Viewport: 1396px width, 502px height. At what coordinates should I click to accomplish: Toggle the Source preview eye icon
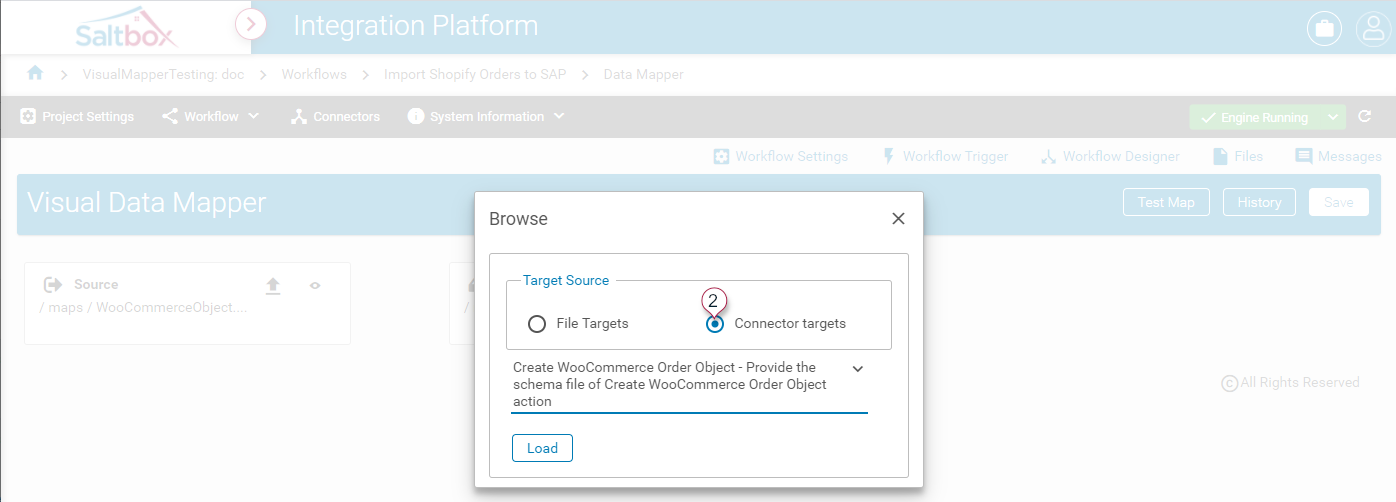coord(315,286)
